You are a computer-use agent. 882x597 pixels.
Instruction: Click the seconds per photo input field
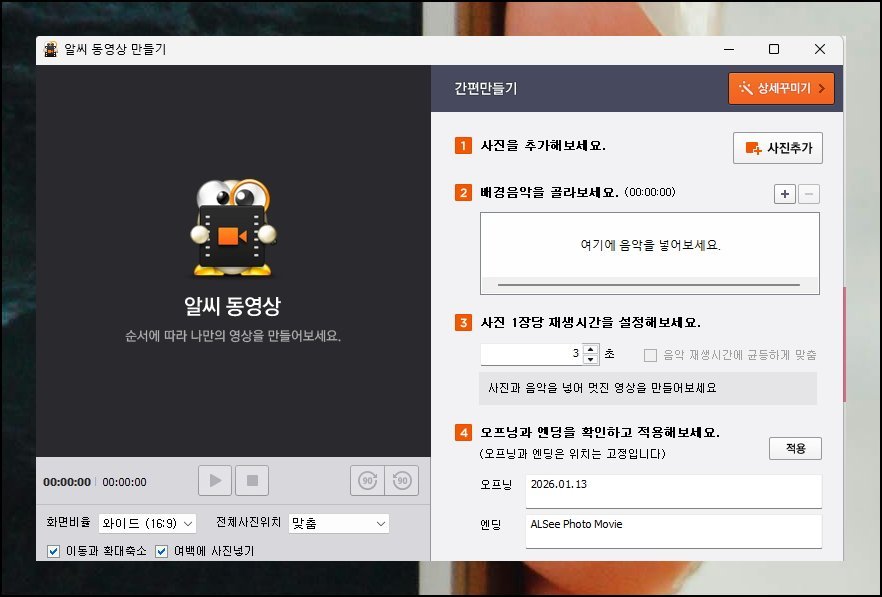click(x=532, y=354)
